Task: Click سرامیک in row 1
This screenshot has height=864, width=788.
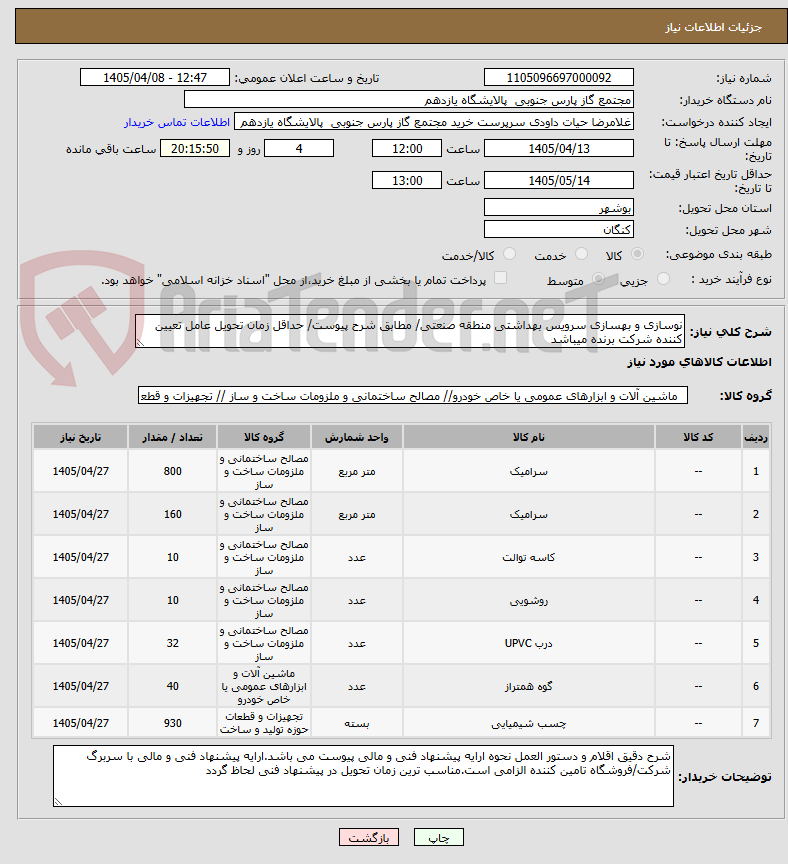Action: click(x=528, y=472)
